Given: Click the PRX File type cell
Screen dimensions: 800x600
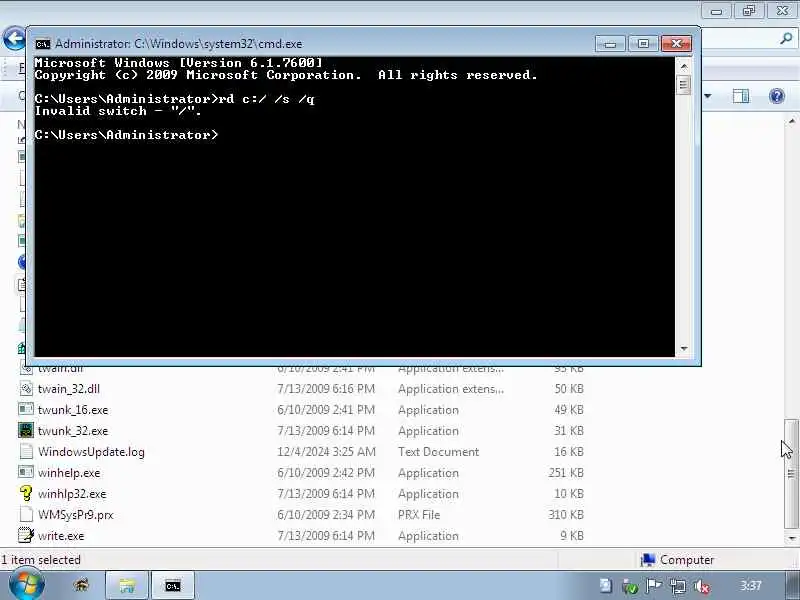Looking at the screenshot, I should [419, 515].
